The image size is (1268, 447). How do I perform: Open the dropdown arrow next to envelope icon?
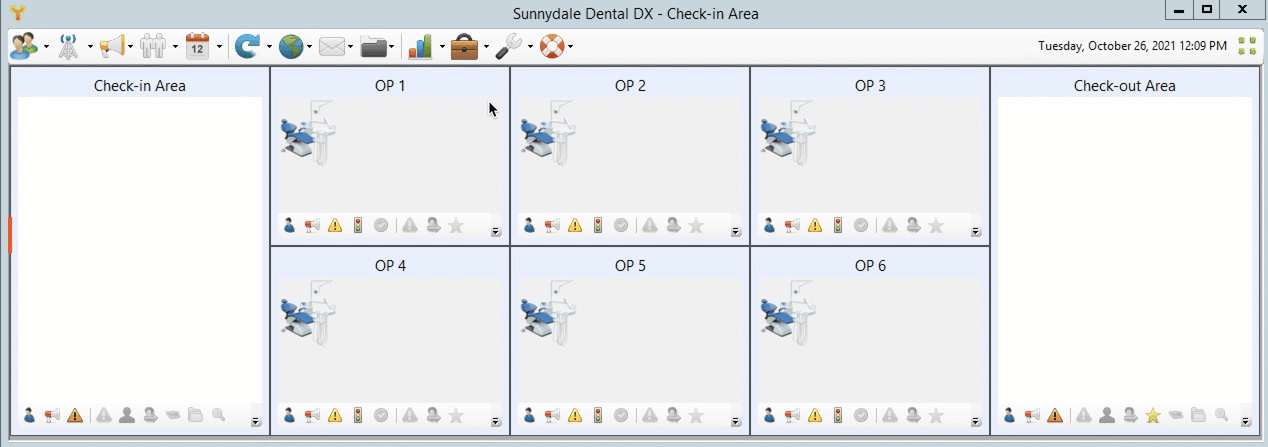click(353, 47)
